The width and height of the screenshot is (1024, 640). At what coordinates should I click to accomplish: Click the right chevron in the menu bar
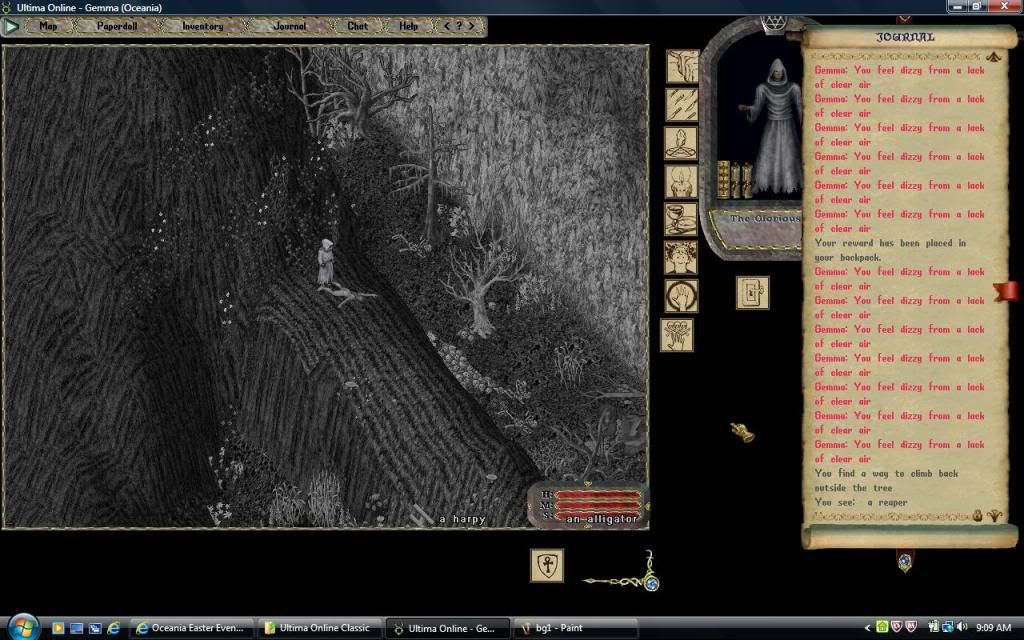pos(472,26)
